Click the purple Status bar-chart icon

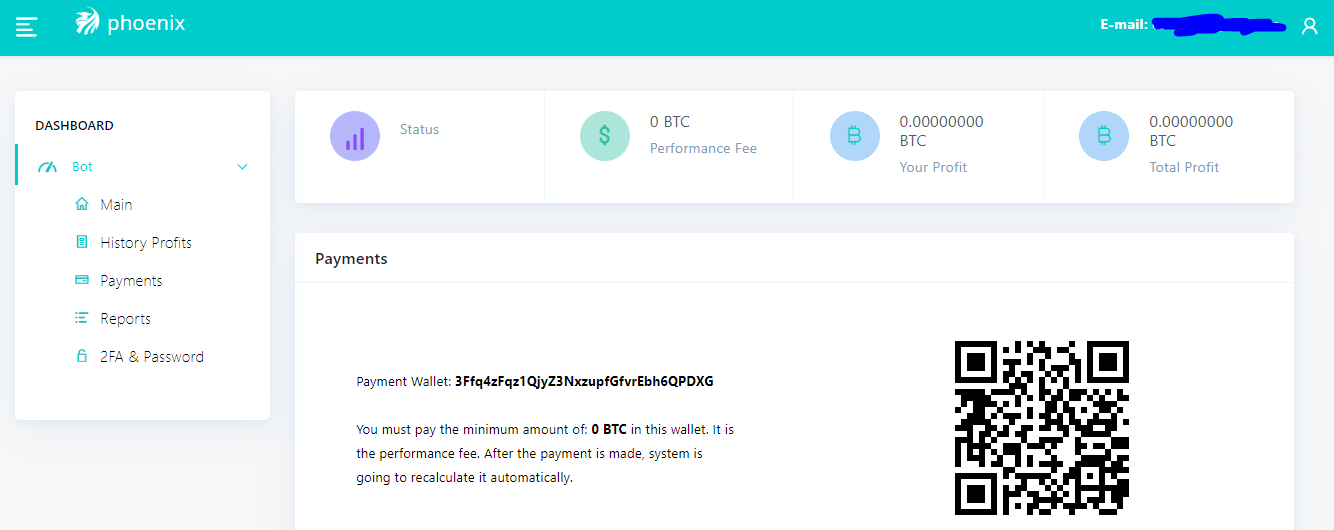click(x=355, y=136)
